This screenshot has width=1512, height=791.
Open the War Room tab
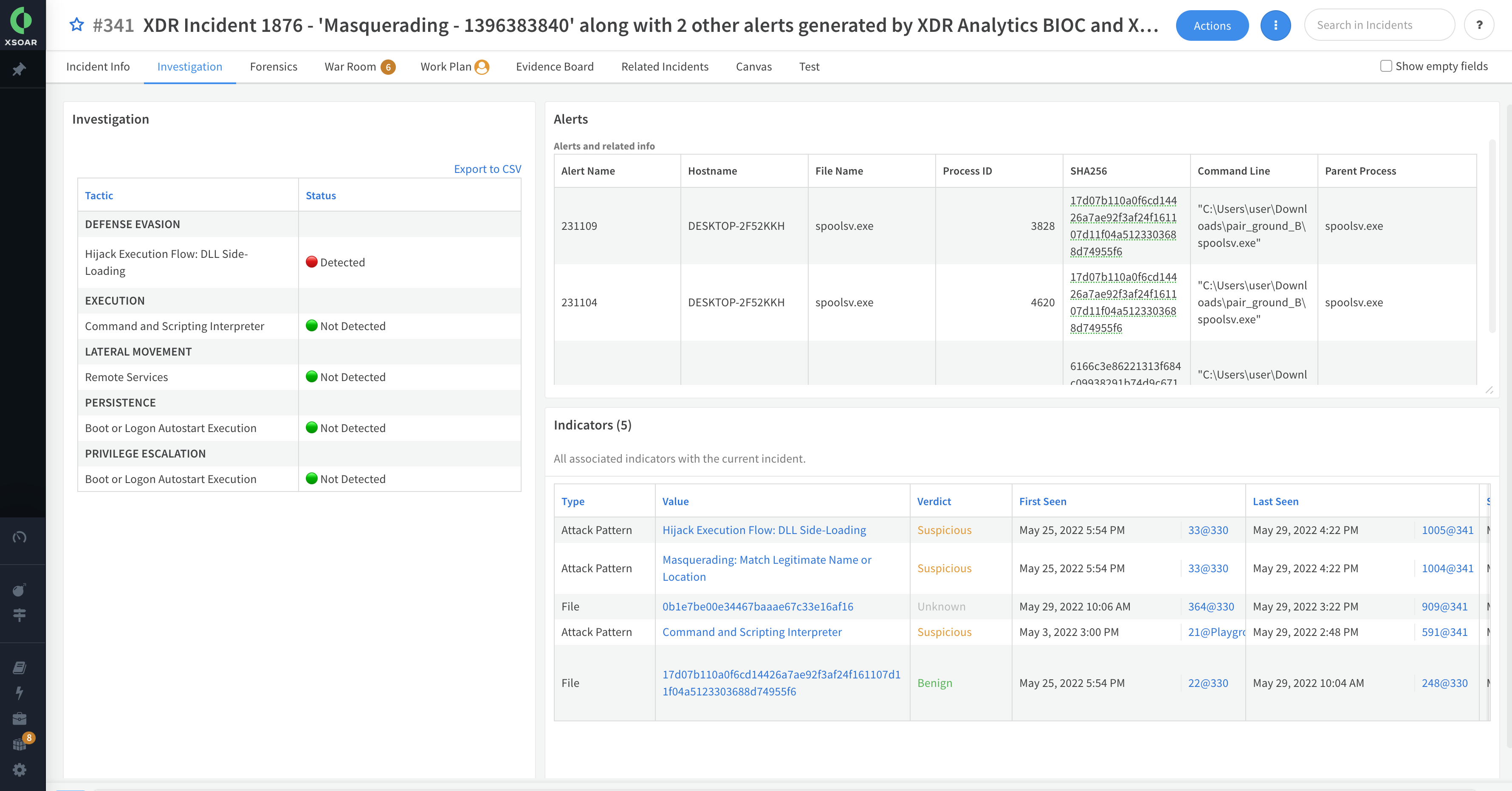350,67
